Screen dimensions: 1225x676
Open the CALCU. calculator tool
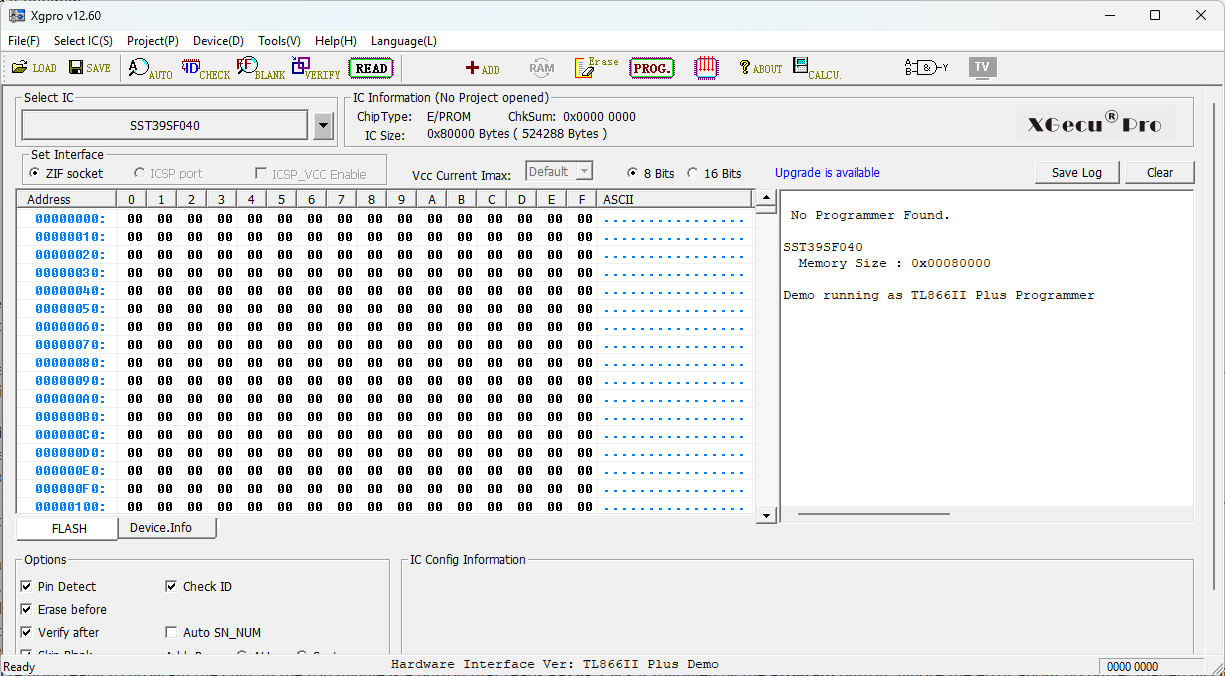coord(816,68)
